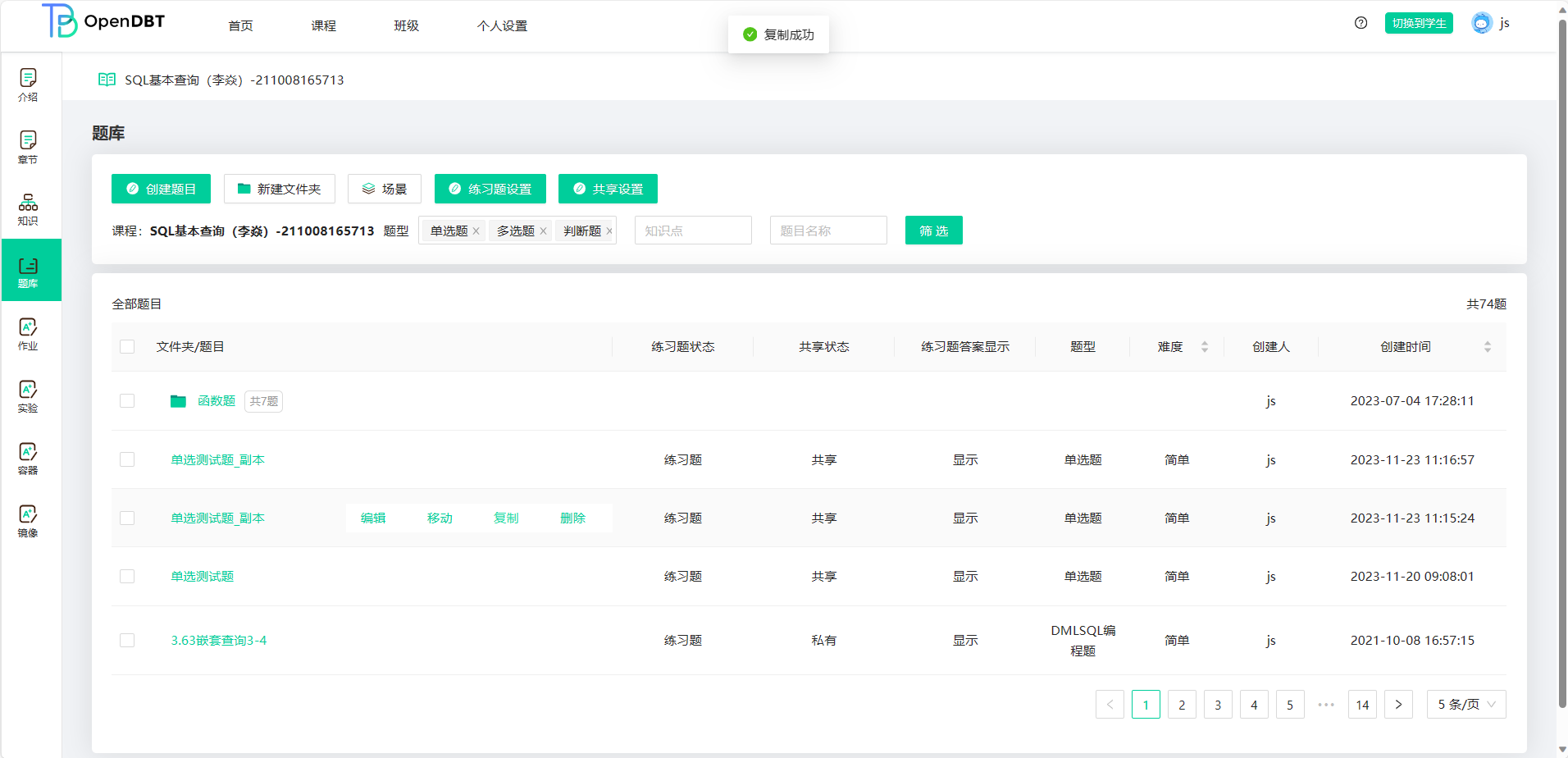Open the 单选测试题 question link
Screen dimensions: 1568x758
pos(203,577)
